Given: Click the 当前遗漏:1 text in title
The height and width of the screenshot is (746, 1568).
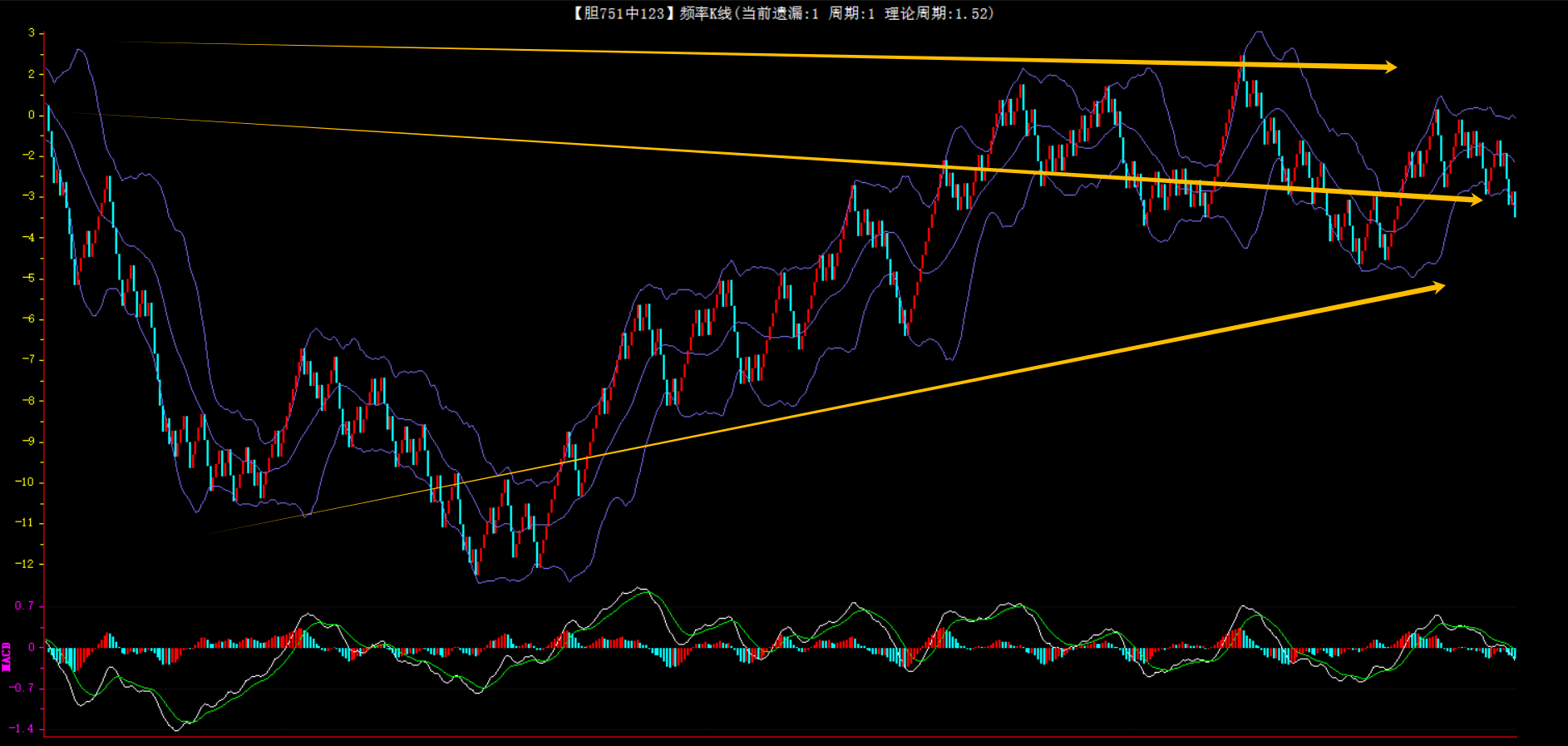Looking at the screenshot, I should 779,13.
